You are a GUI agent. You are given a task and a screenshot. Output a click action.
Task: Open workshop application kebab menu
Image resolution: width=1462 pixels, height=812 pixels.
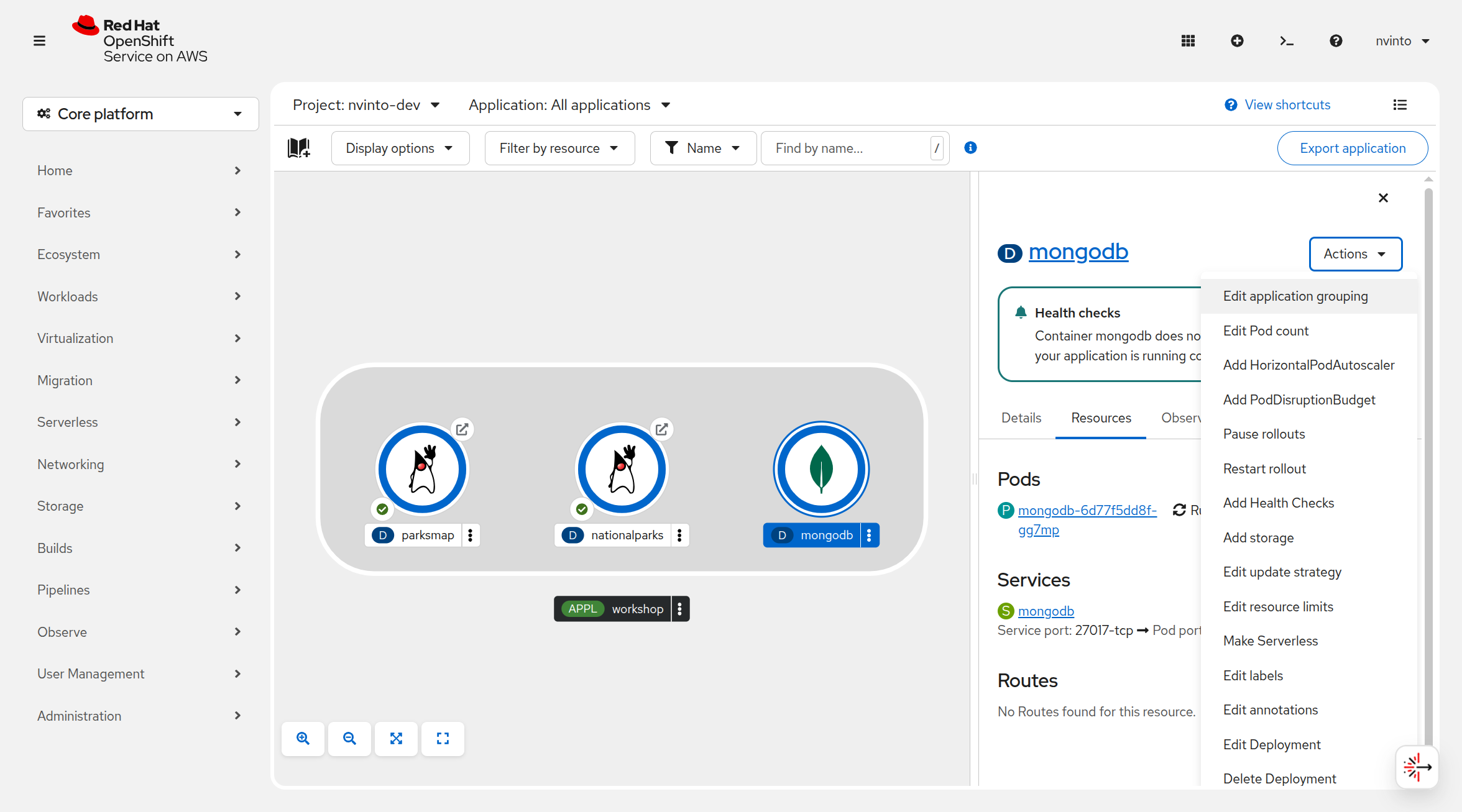pyautogui.click(x=680, y=609)
